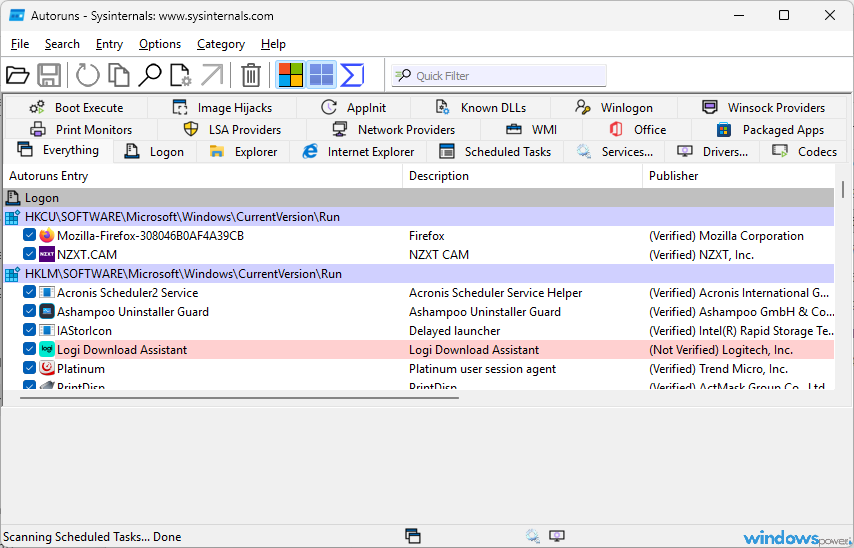
Task: Switch to the Drivers tab
Action: (x=712, y=151)
